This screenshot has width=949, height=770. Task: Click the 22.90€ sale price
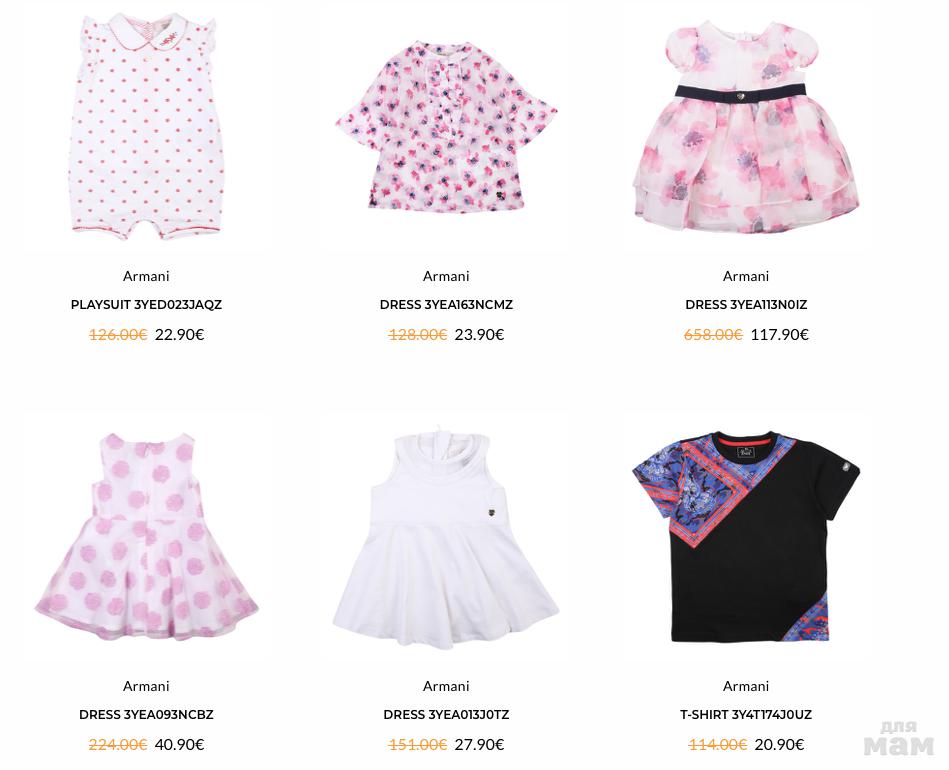(x=179, y=334)
